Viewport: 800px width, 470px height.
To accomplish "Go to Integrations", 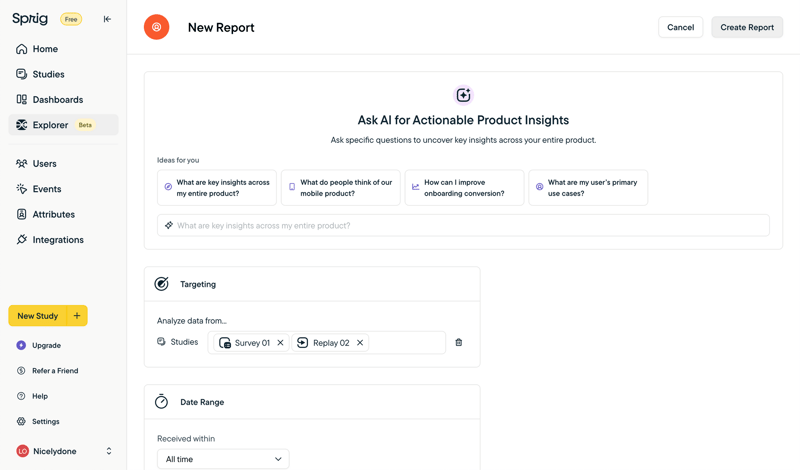I will (63, 240).
